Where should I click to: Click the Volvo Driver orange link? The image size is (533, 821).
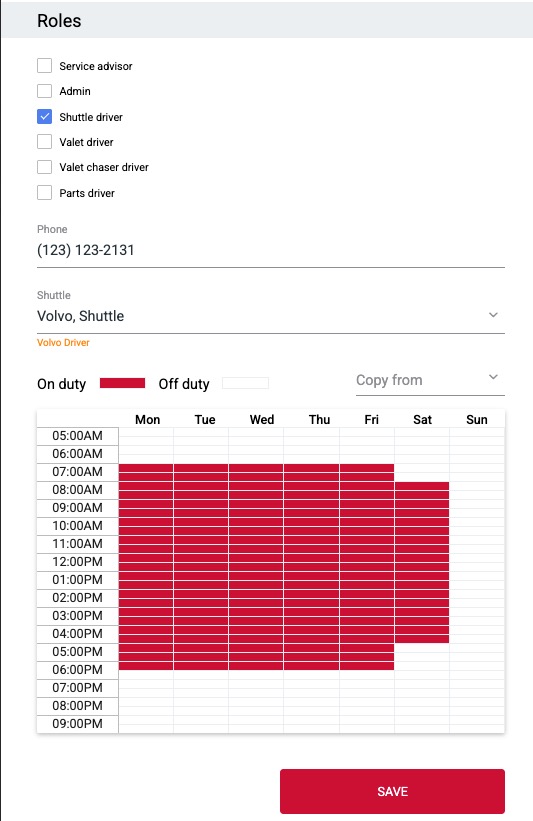coord(63,342)
